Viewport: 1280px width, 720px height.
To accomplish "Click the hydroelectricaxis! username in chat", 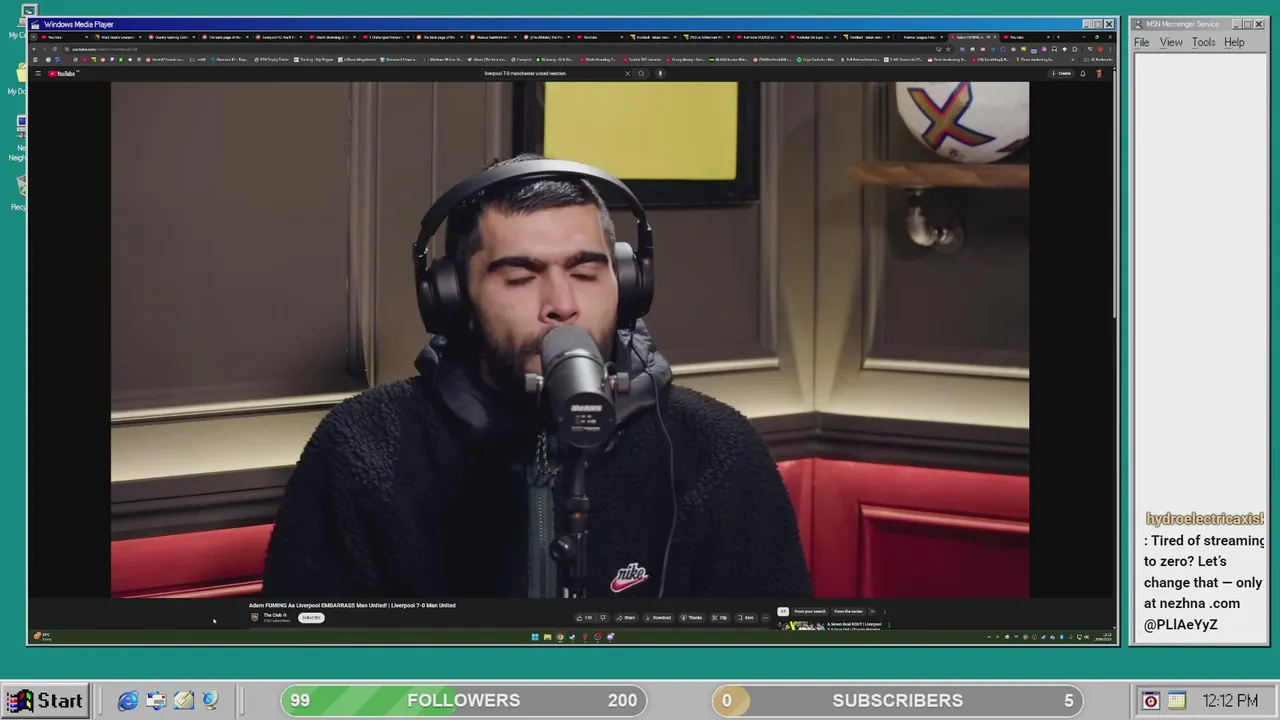I will [x=1204, y=519].
